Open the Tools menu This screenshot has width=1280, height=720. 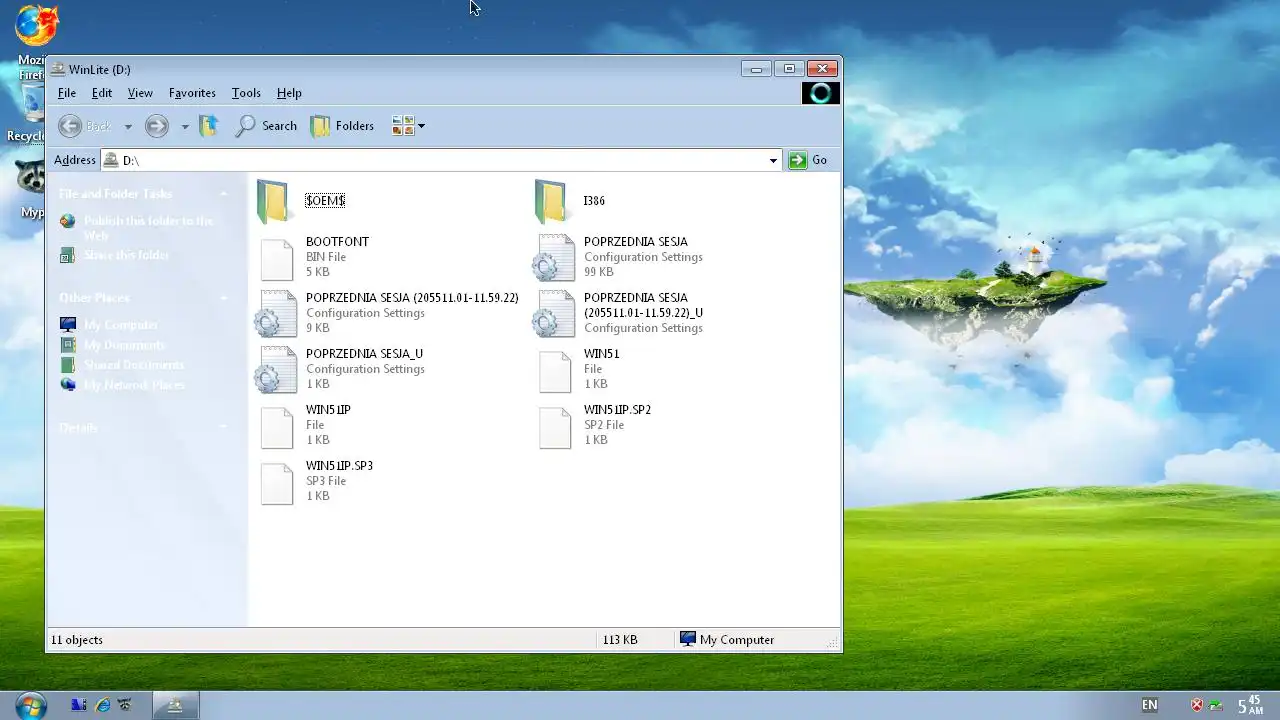(246, 93)
